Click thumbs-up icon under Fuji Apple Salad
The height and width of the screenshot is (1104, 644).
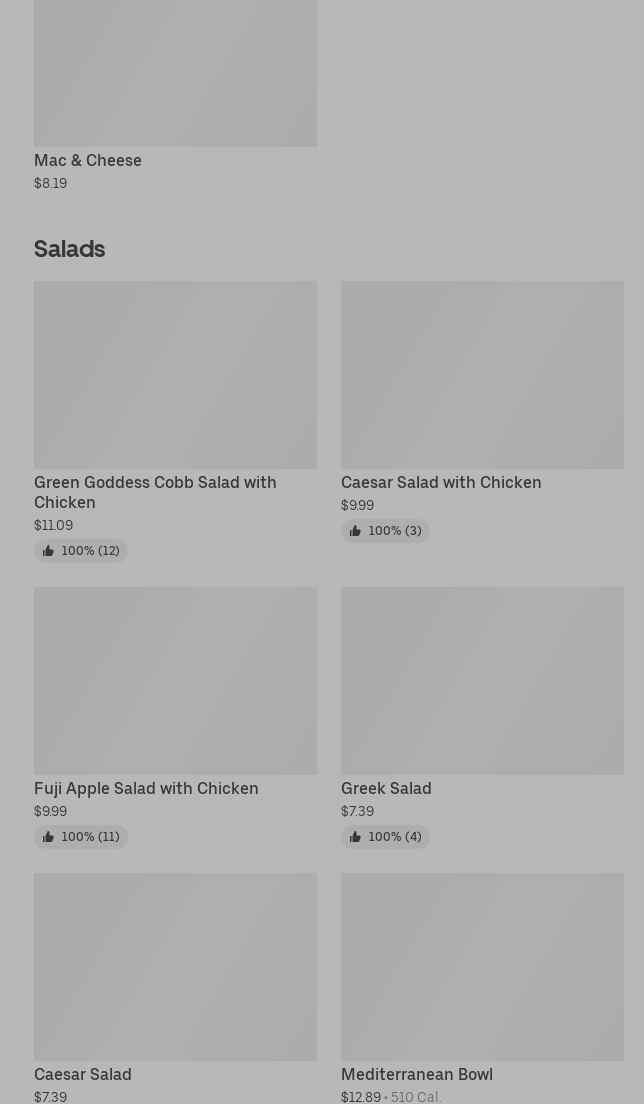tap(48, 837)
